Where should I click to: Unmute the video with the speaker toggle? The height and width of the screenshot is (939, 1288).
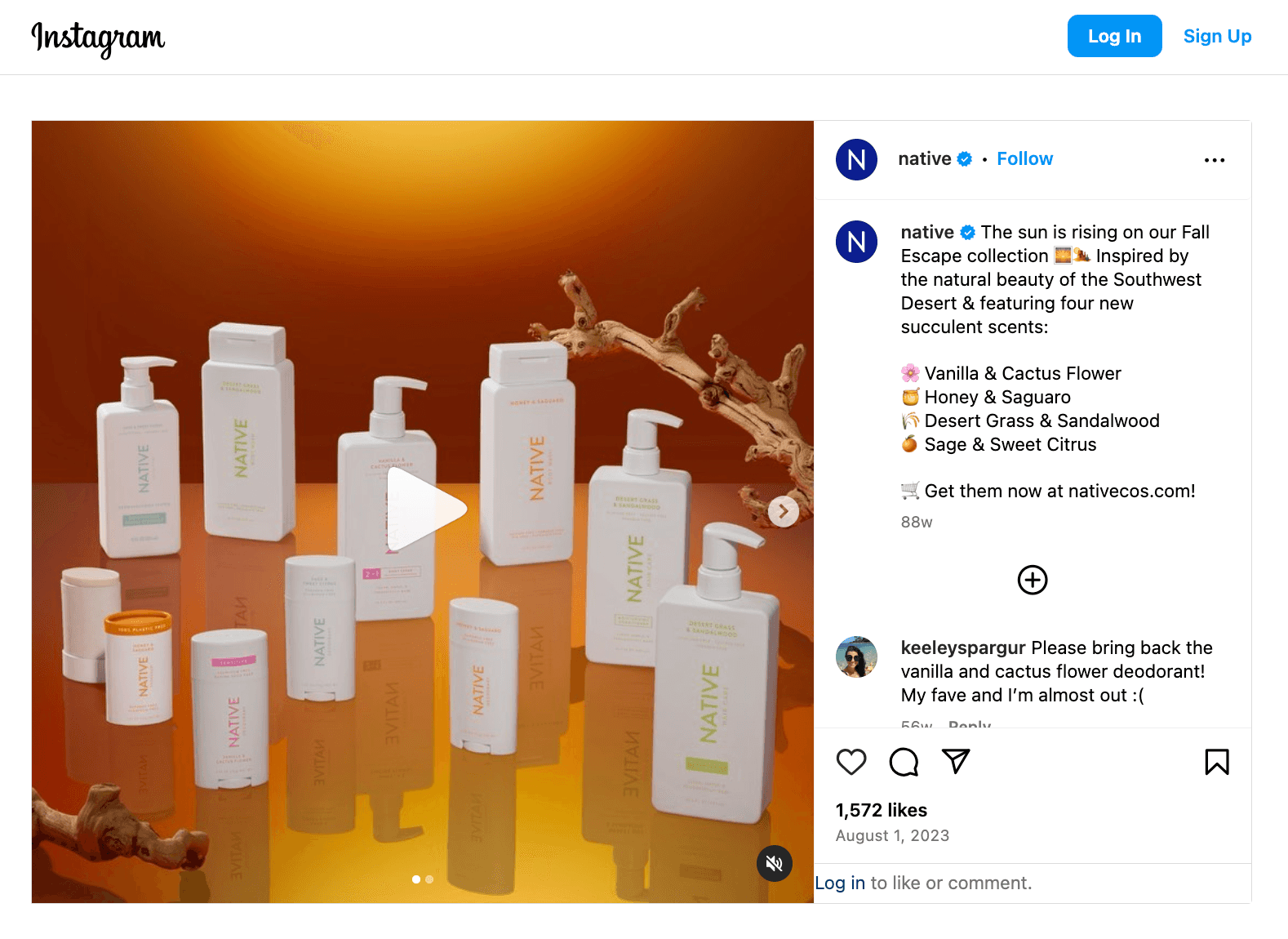point(775,863)
